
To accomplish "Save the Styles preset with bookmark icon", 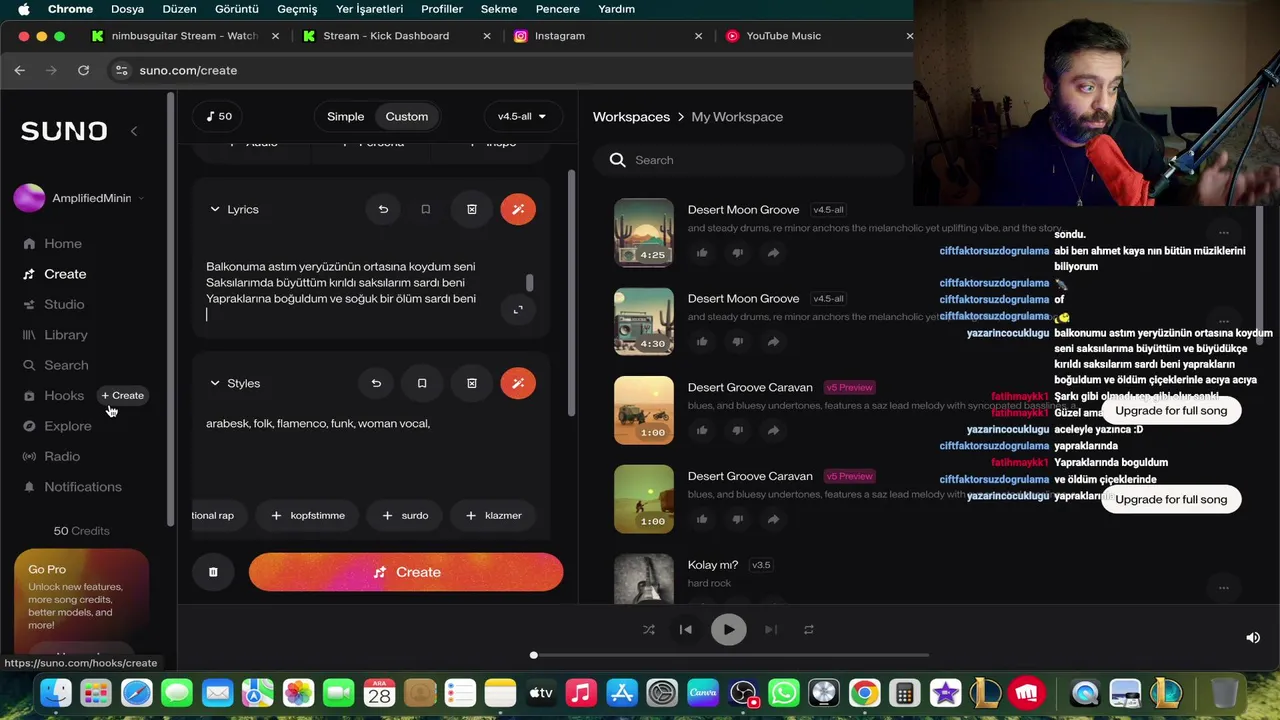I will [x=422, y=383].
